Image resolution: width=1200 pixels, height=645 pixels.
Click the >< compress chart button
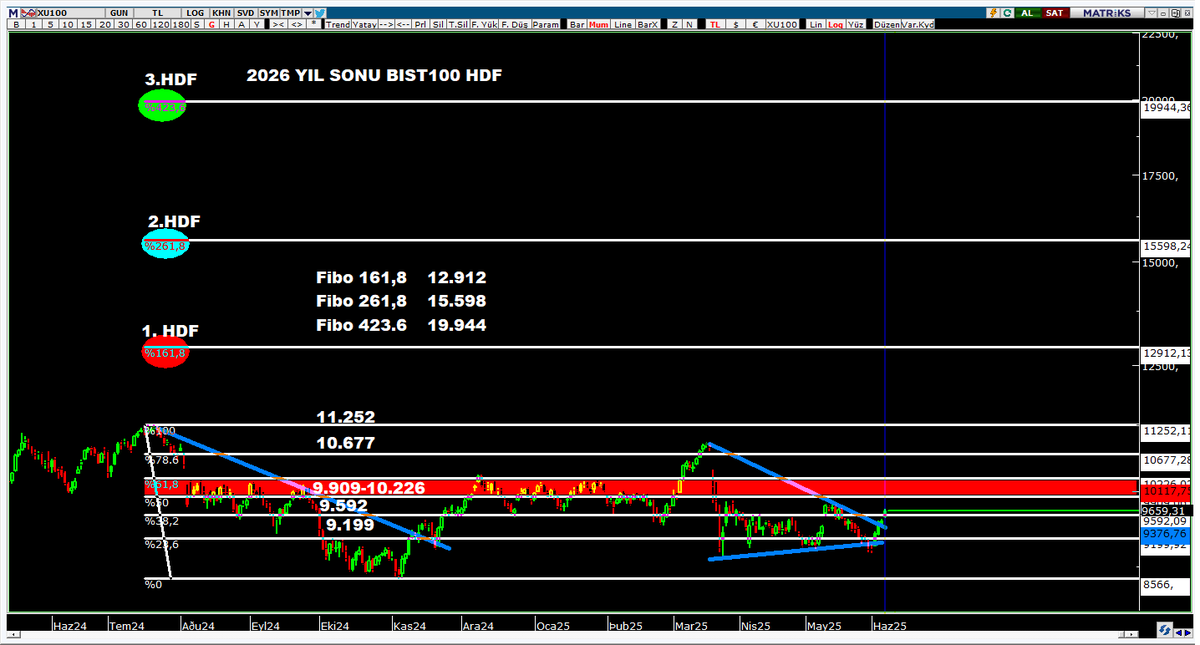pyautogui.click(x=278, y=24)
